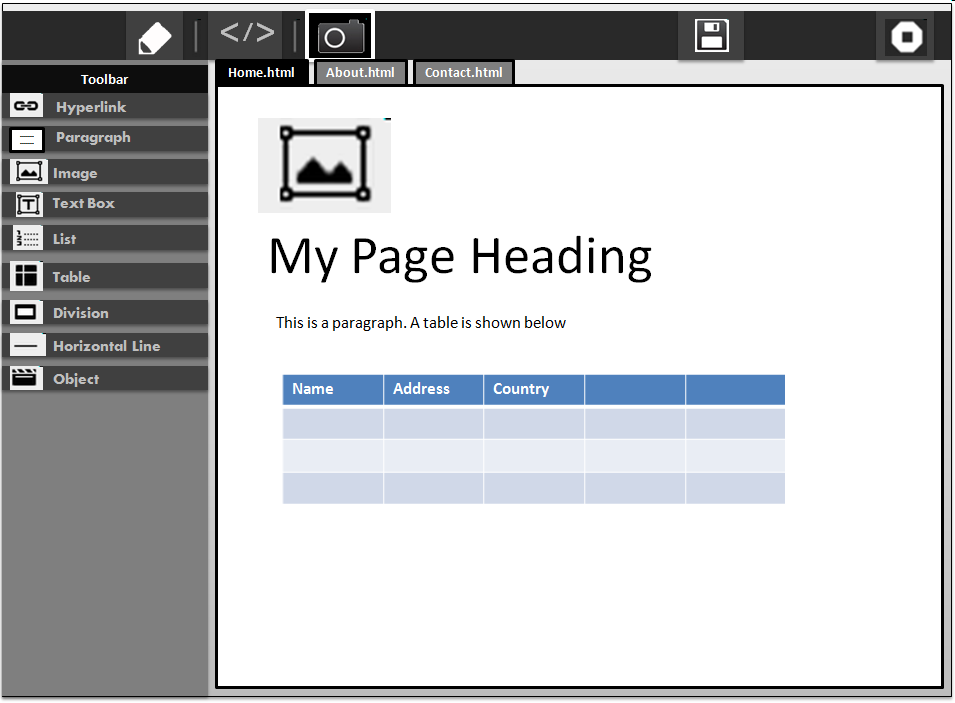Viewport: 955px width, 703px height.
Task: Pick the Image tool icon
Action: click(29, 172)
